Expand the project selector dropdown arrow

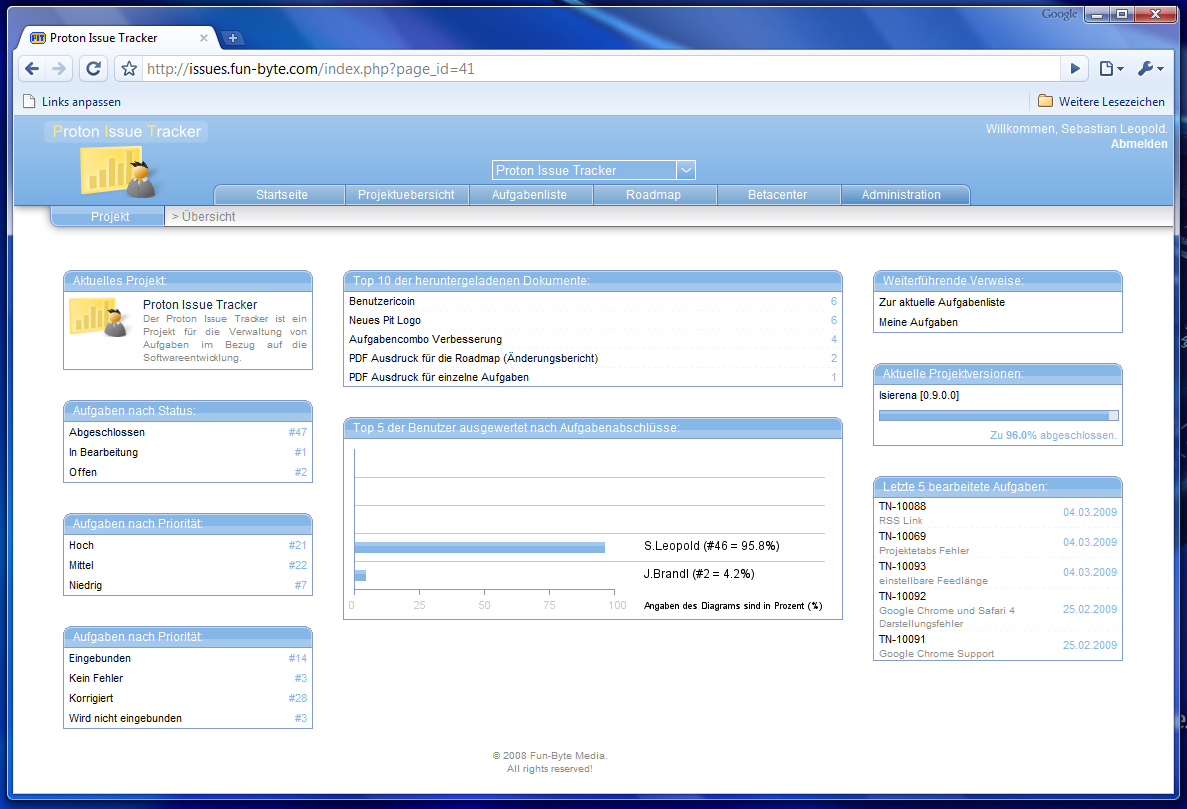pos(686,170)
